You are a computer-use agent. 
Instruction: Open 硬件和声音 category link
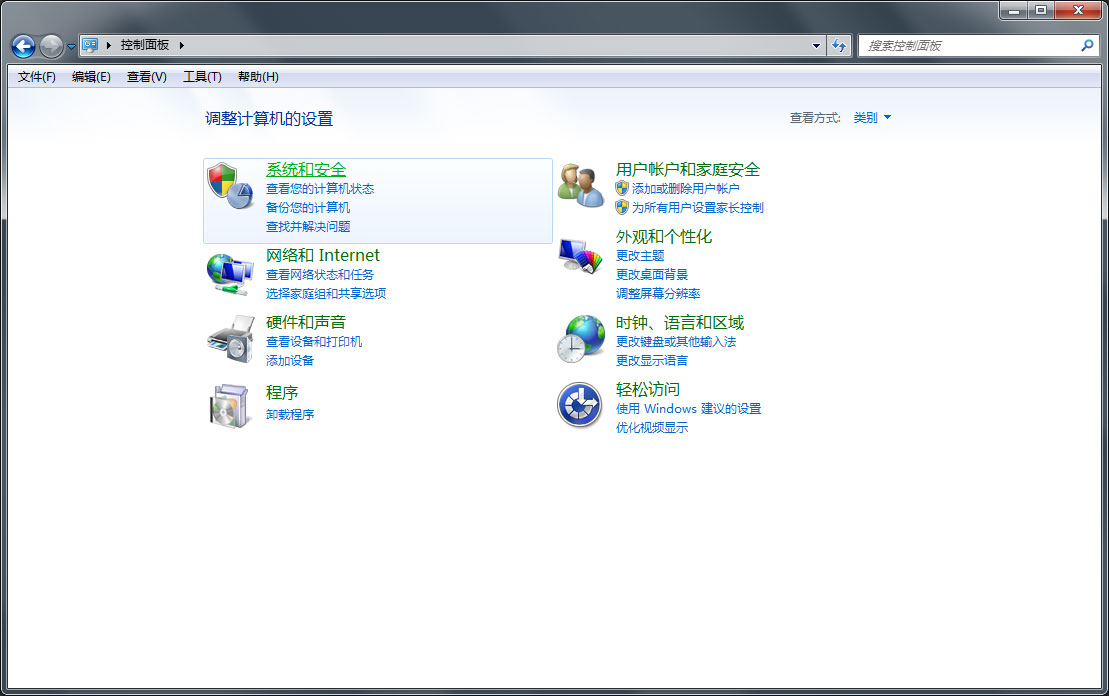tap(306, 323)
